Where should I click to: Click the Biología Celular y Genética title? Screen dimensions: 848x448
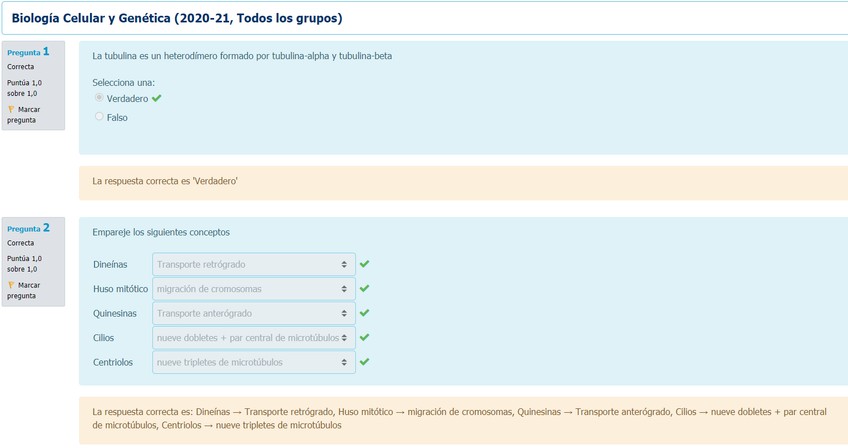[x=177, y=18]
